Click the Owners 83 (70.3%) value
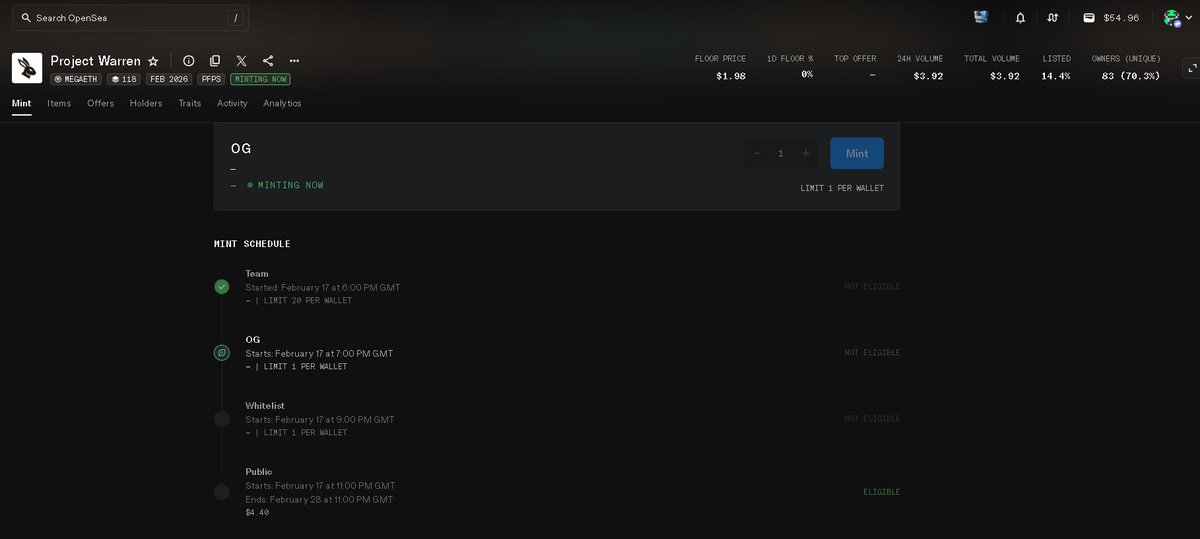Viewport: 1200px width, 539px height. tap(1131, 76)
